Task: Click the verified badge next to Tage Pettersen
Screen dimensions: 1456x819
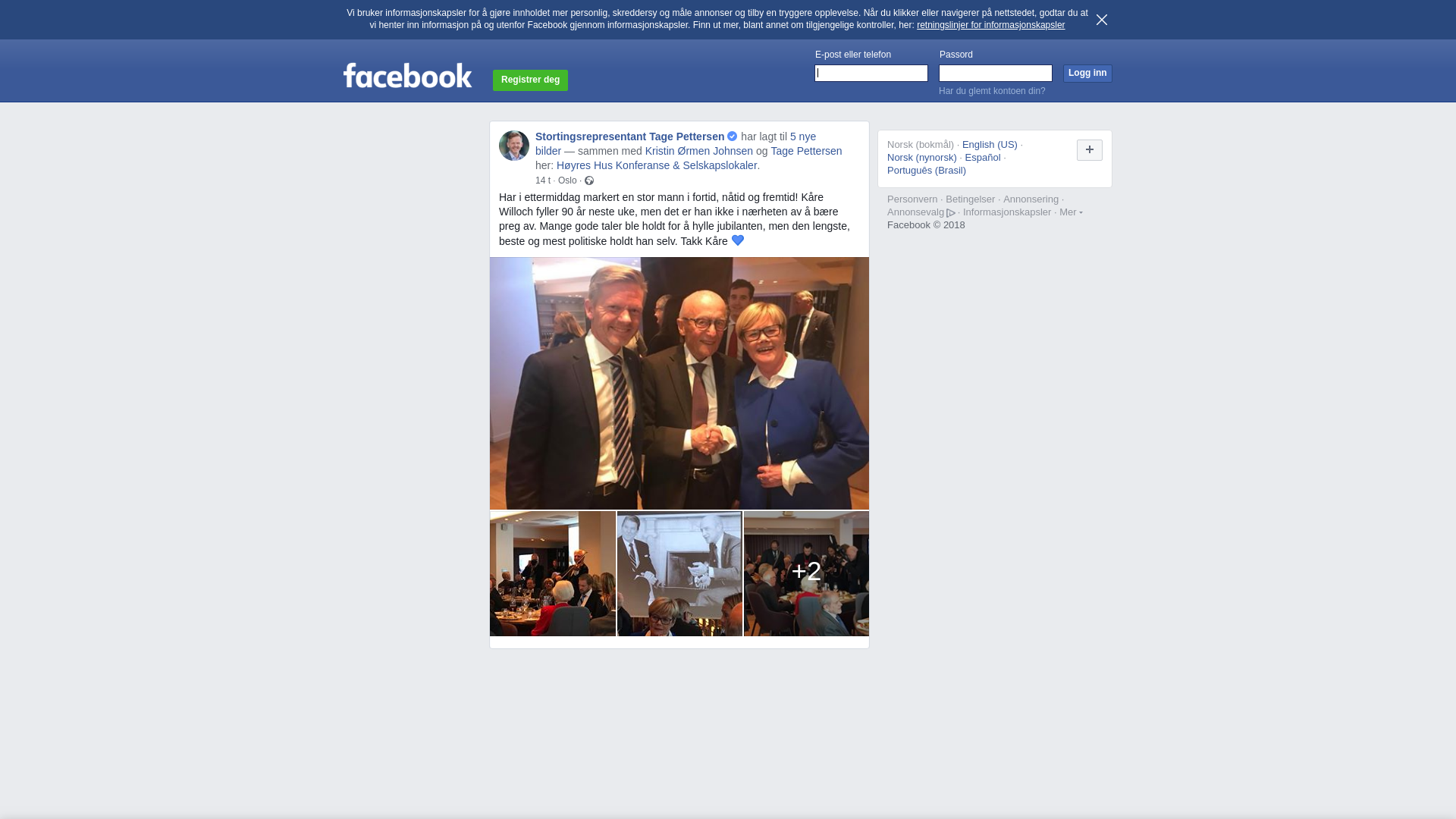Action: [732, 136]
